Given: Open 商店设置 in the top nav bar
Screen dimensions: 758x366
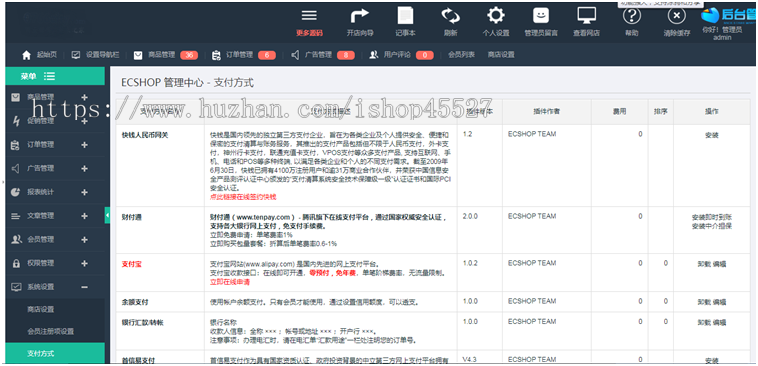Looking at the screenshot, I should [501, 55].
